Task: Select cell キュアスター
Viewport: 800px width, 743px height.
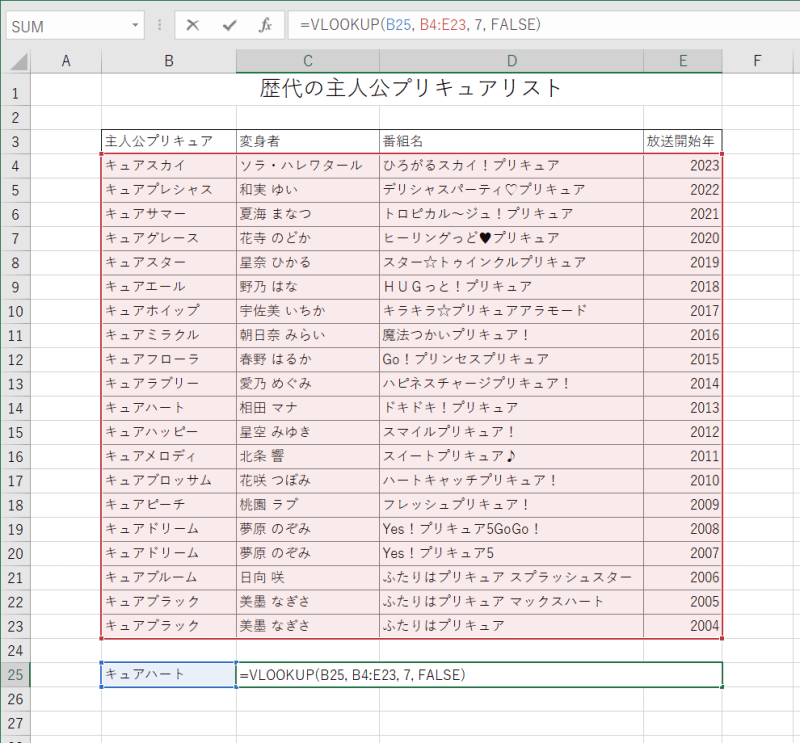Action: 169,263
